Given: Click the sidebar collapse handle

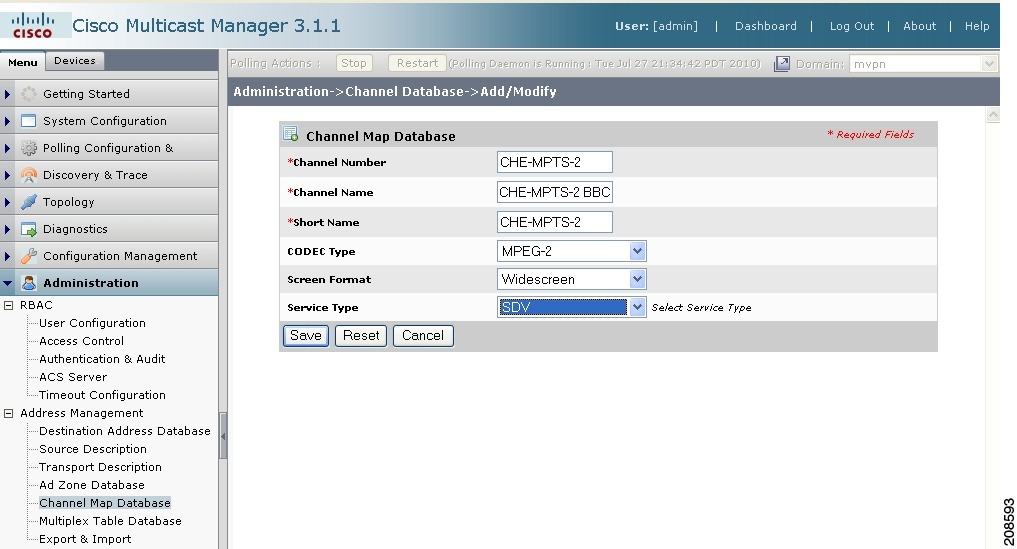Looking at the screenshot, I should coord(223,436).
